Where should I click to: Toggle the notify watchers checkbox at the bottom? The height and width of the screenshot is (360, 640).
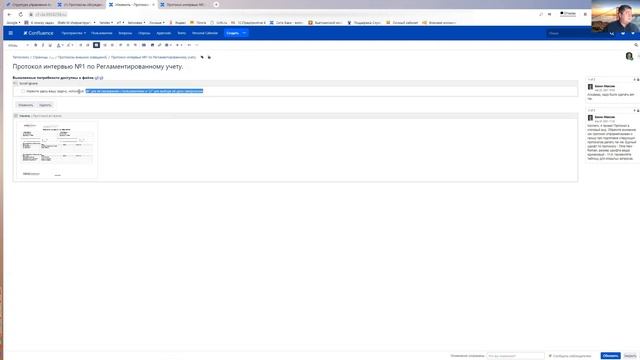550,356
